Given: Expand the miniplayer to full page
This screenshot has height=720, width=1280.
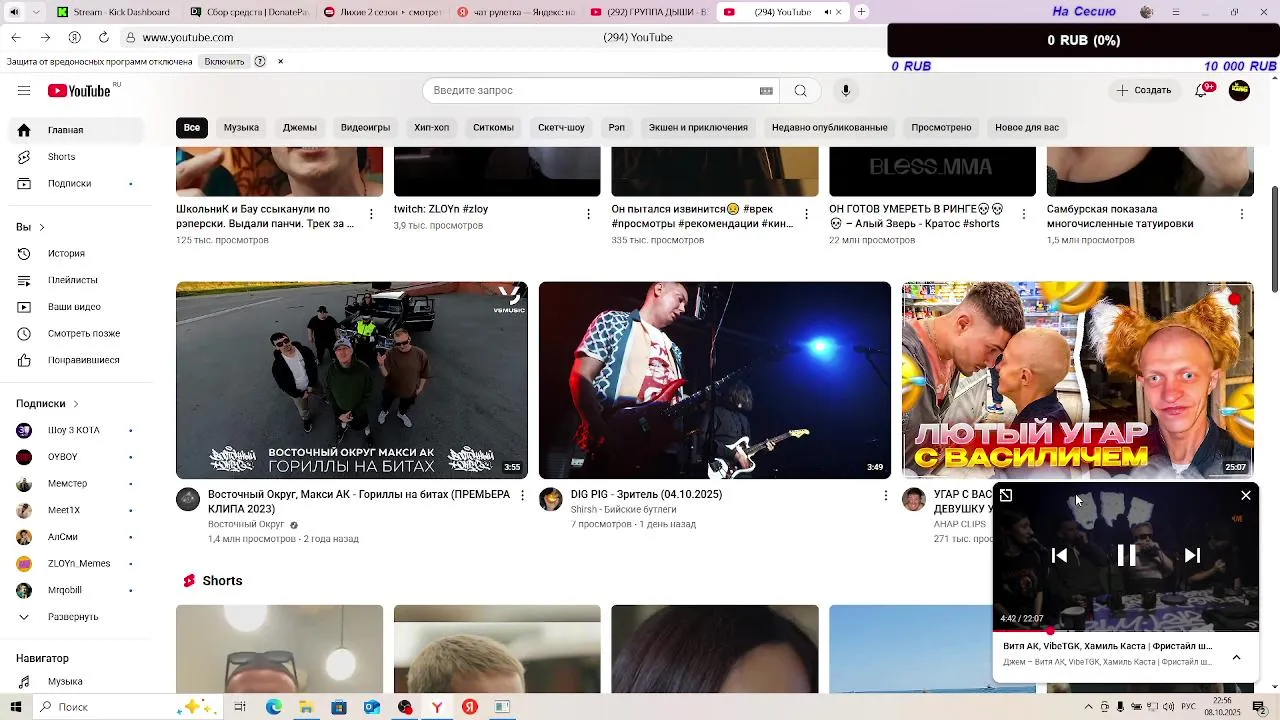Looking at the screenshot, I should click(x=1006, y=495).
